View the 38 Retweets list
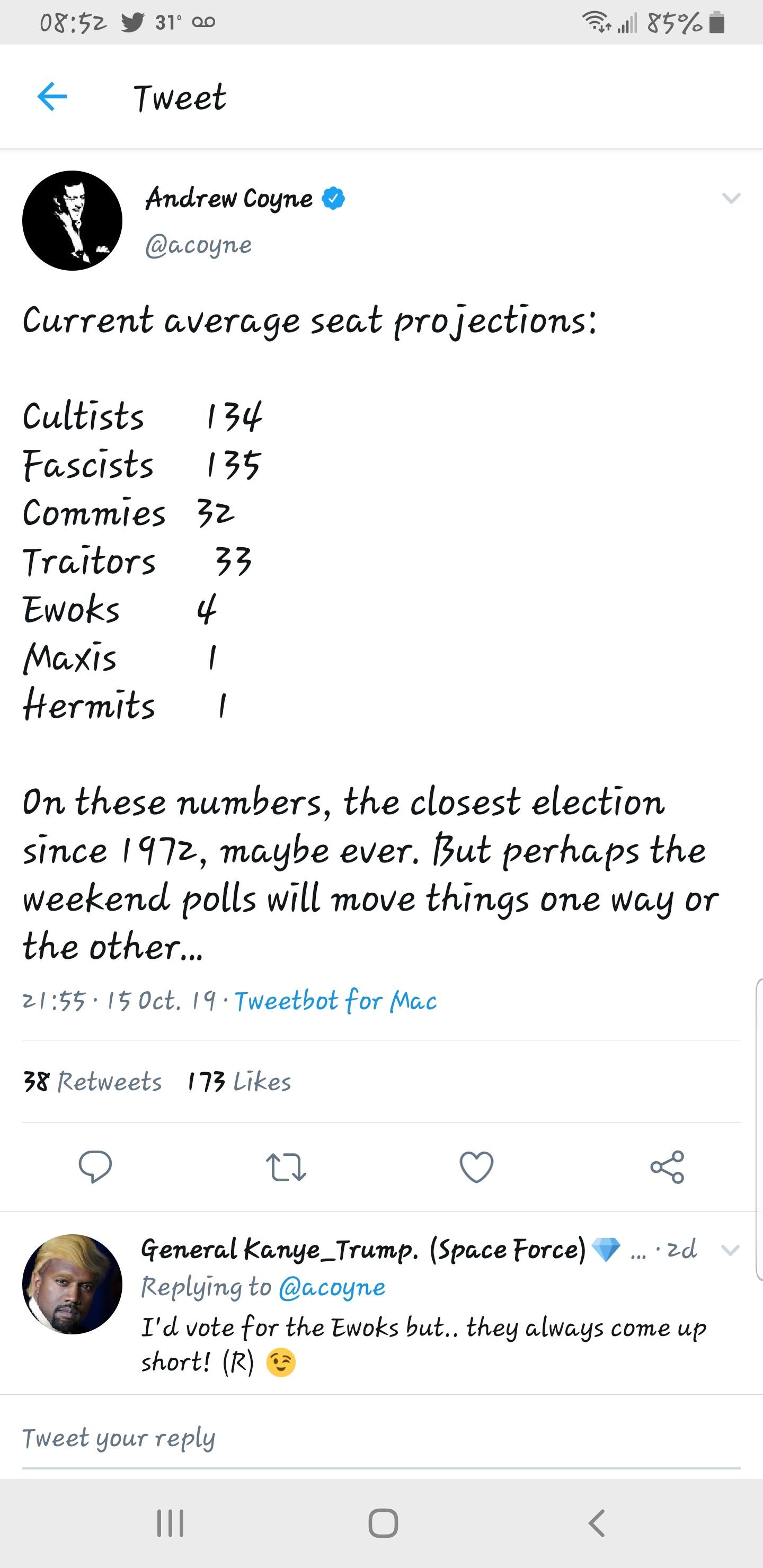This screenshot has height=1568, width=763. pos(93,1082)
